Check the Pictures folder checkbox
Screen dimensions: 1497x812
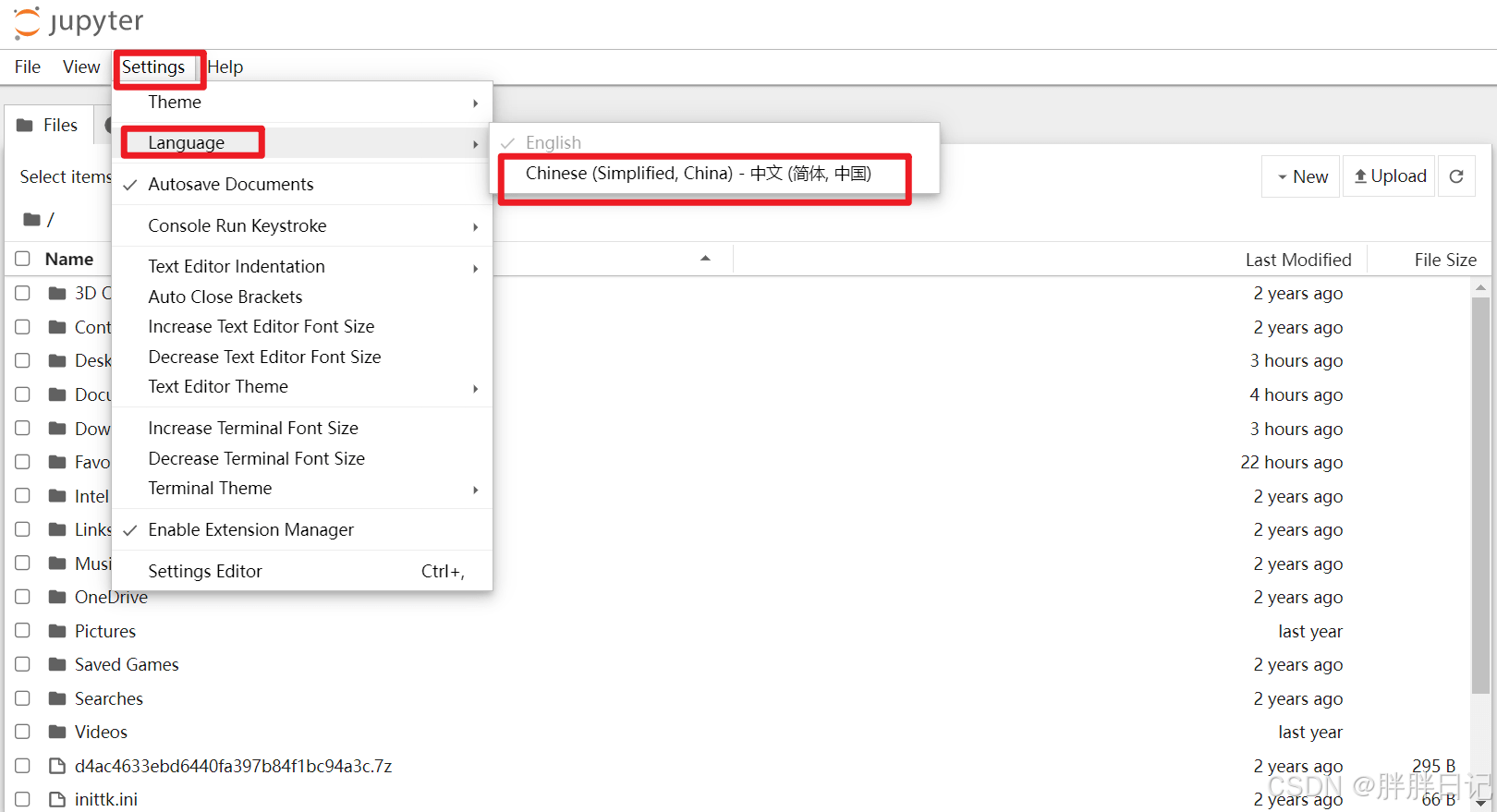[23, 630]
